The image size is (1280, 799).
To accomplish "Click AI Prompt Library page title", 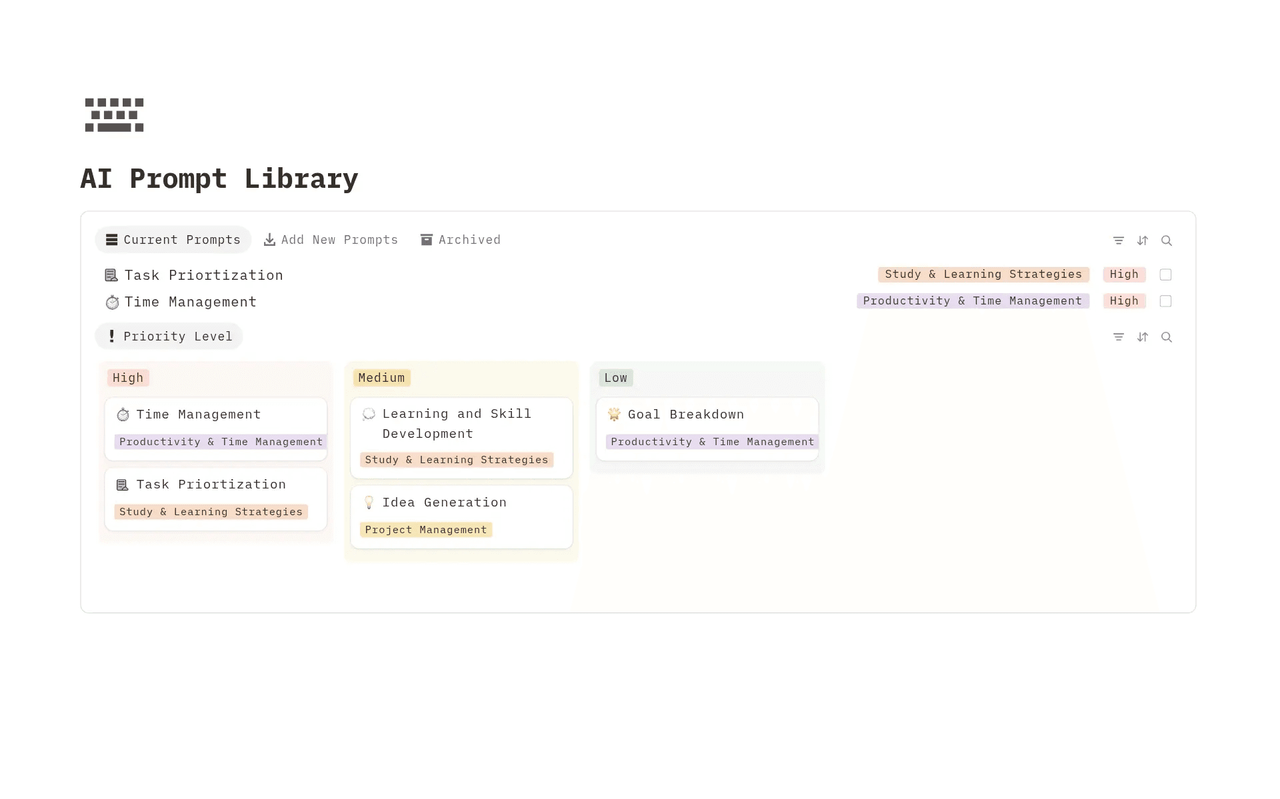I will 219,178.
